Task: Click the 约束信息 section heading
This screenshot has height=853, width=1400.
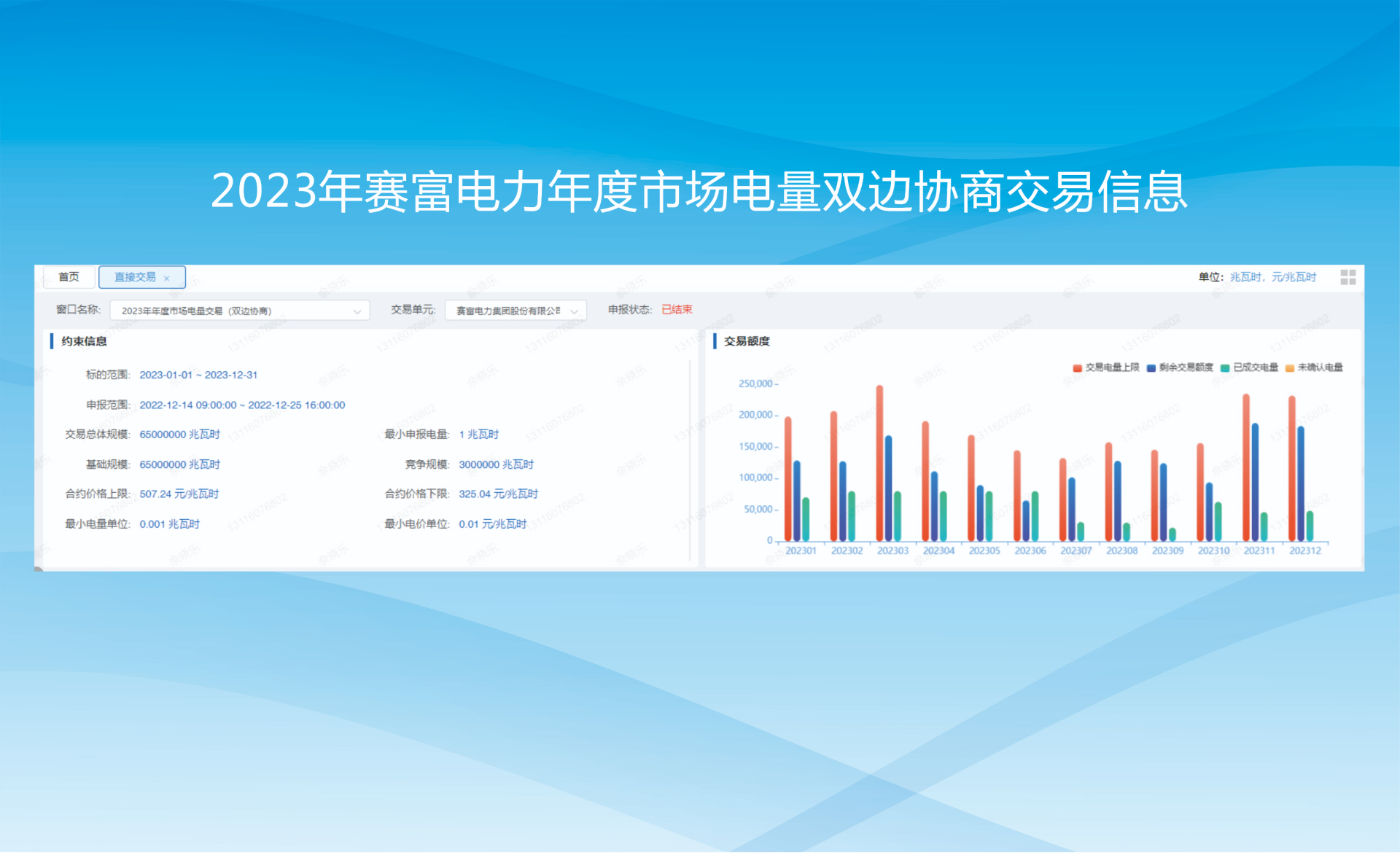Action: pyautogui.click(x=84, y=341)
